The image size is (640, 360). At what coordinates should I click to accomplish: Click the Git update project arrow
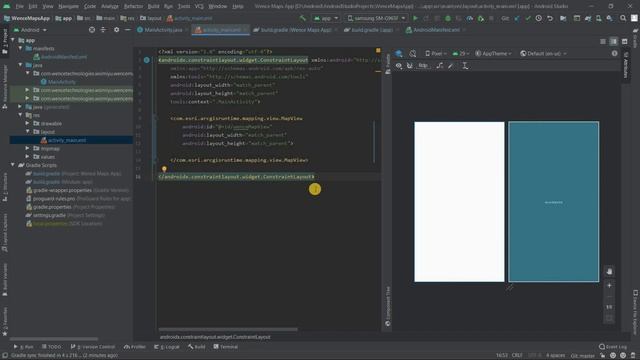[517, 18]
